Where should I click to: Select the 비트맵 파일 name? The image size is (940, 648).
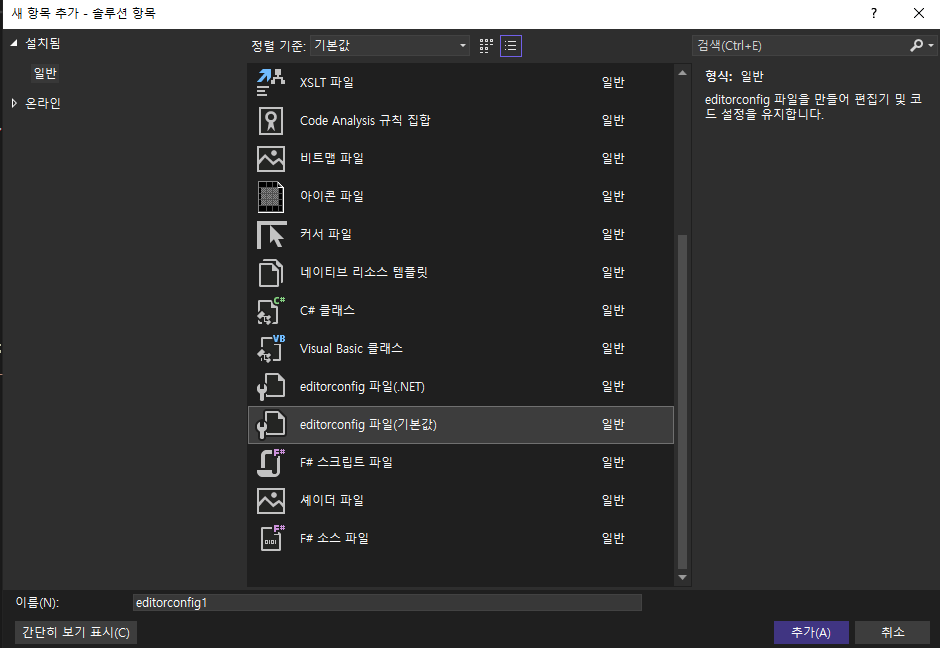tap(332, 158)
